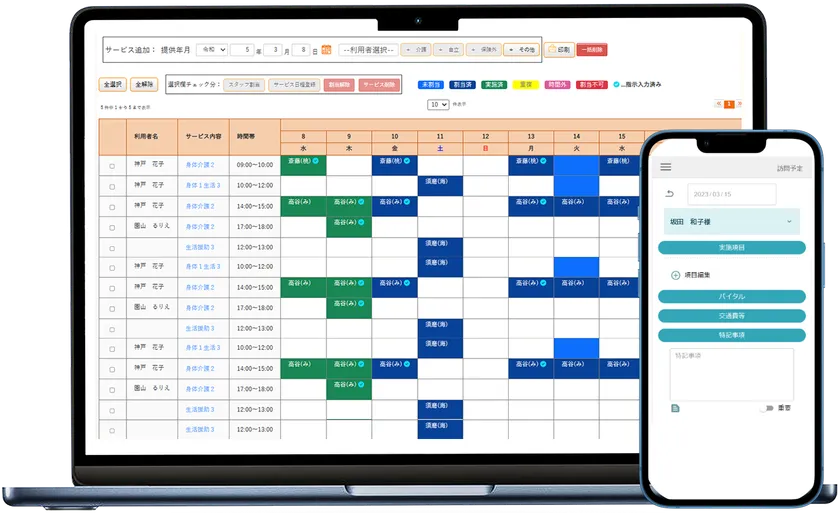Viewport: 840px width, 513px height.
Task: Click the 重複 yellow legend swatch
Action: coord(526,85)
